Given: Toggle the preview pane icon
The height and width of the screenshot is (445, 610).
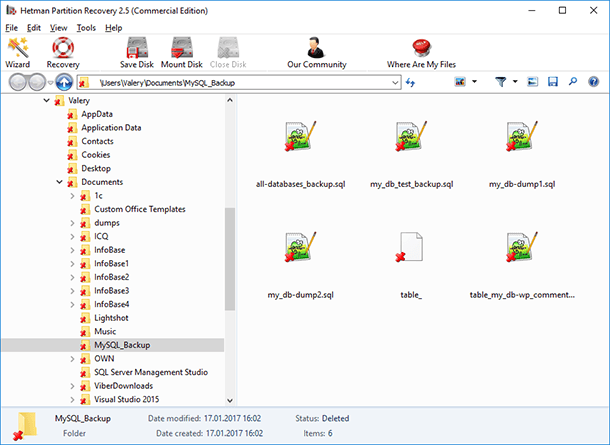Looking at the screenshot, I should [x=532, y=82].
